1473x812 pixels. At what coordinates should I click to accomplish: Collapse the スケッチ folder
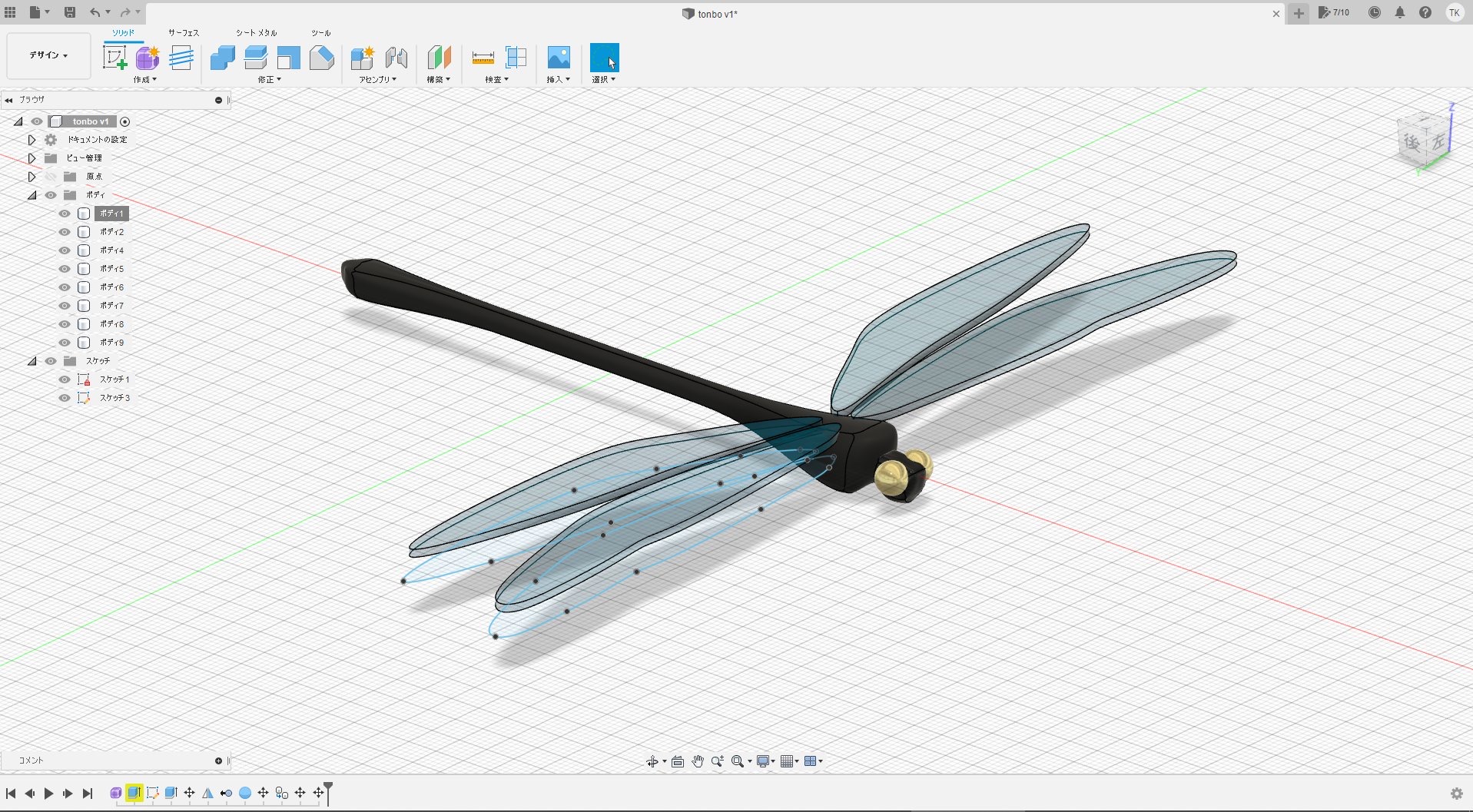click(32, 361)
